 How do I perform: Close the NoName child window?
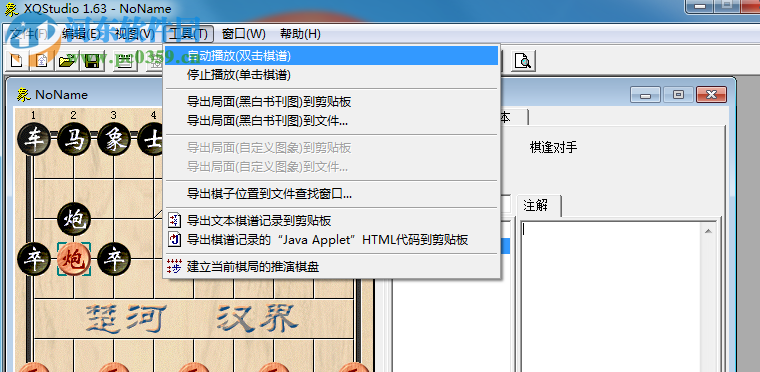pyautogui.click(x=711, y=95)
